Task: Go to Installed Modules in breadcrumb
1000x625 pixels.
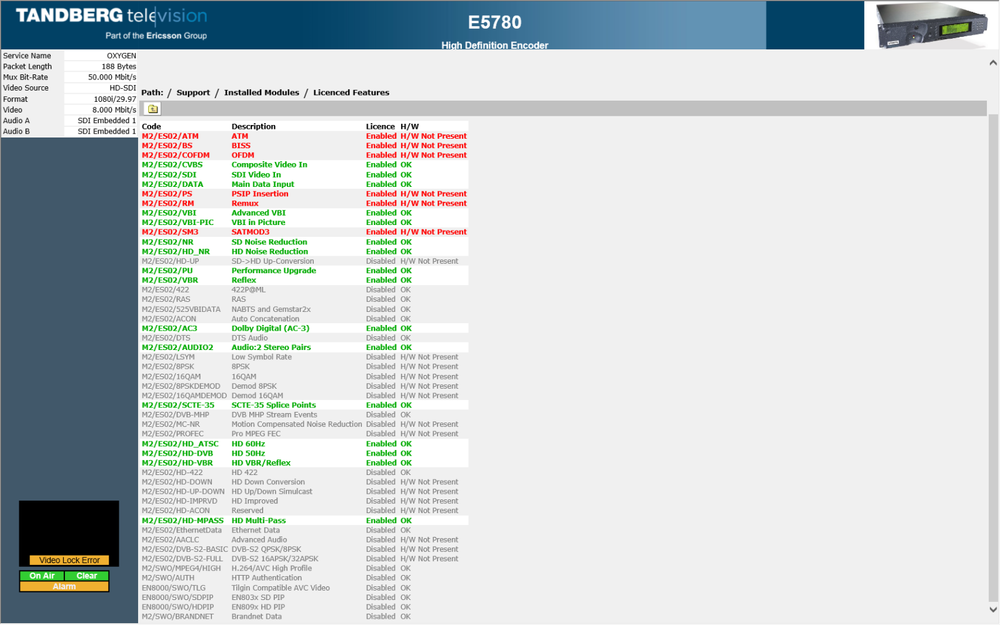Action: click(x=261, y=93)
